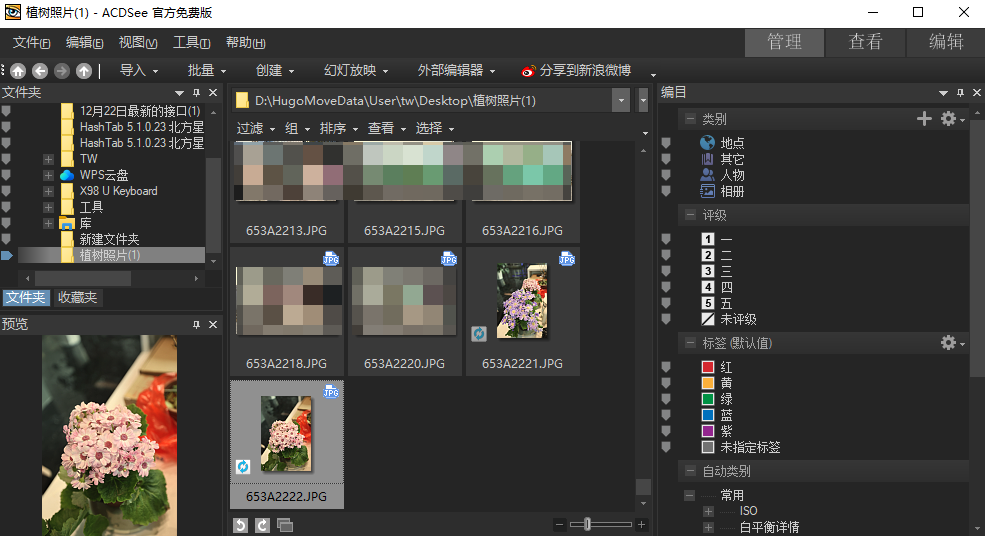Zoom out thumbnails with minus icon
Image resolution: width=985 pixels, height=536 pixels.
pos(559,525)
